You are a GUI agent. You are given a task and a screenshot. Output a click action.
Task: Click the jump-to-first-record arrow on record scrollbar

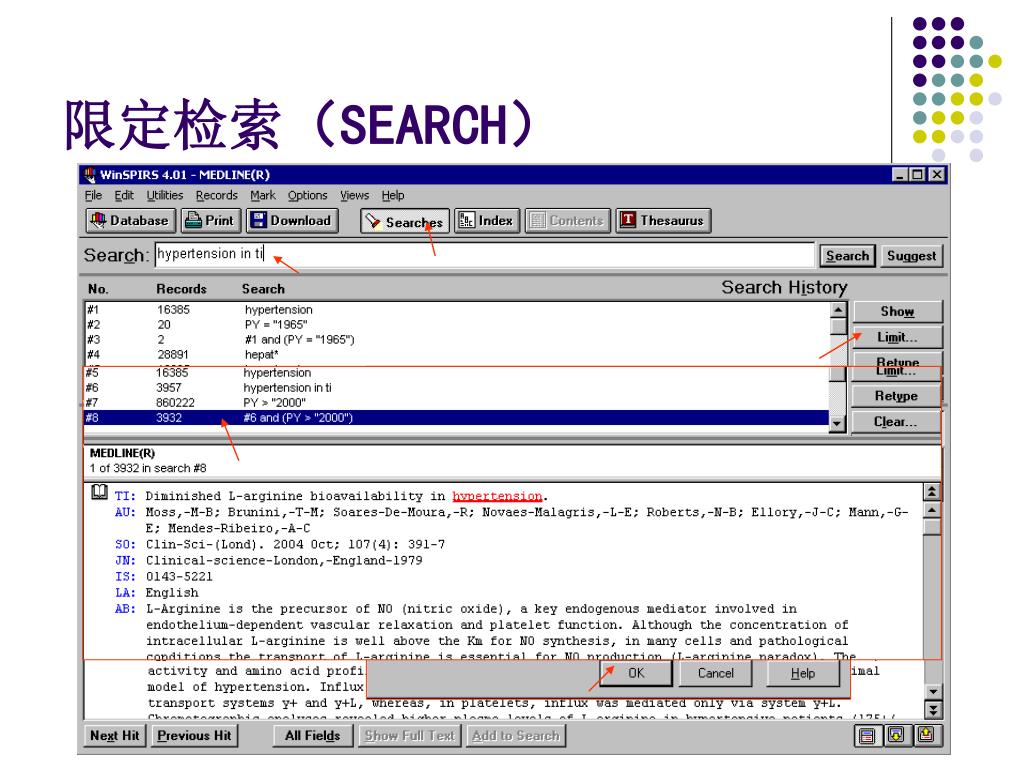point(932,492)
